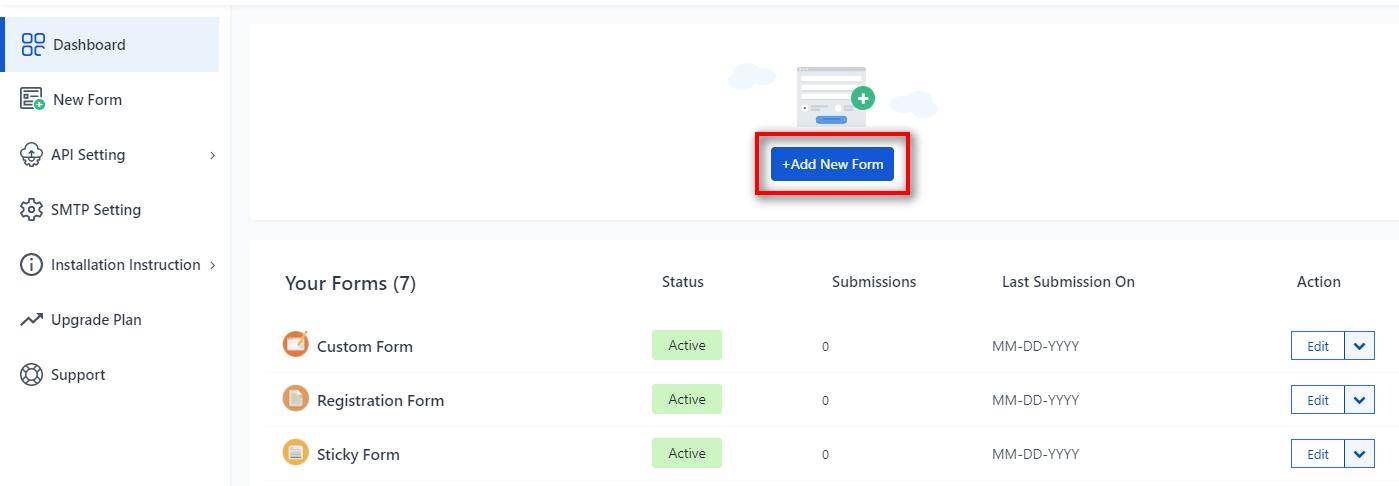Click the Your Forms (7) heading

coord(350,284)
